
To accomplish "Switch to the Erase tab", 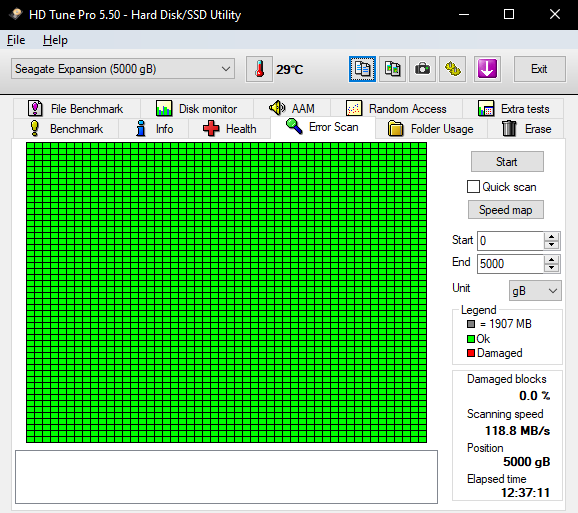I will coord(526,129).
